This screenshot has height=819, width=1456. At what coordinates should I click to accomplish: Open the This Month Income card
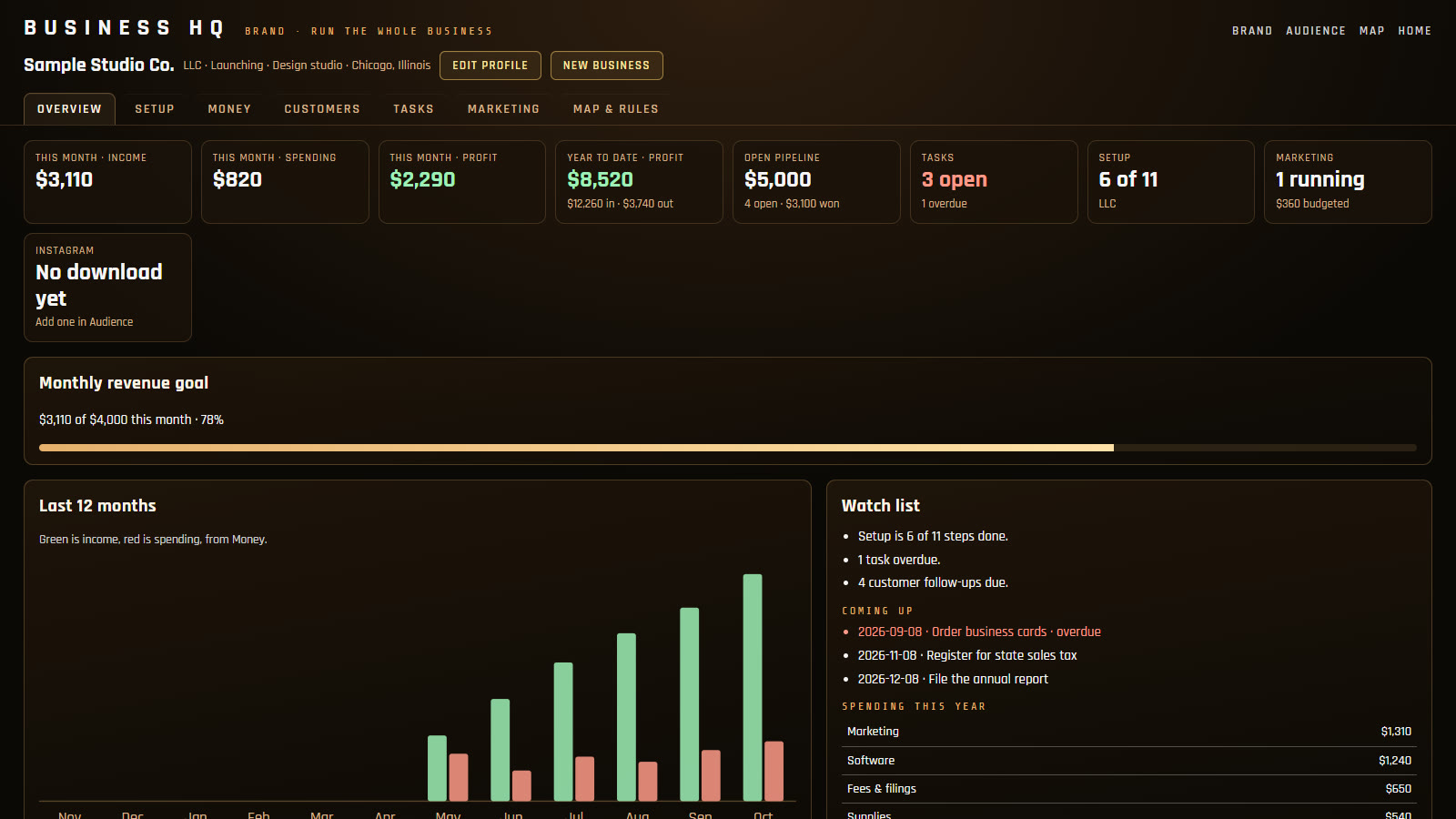(107, 182)
